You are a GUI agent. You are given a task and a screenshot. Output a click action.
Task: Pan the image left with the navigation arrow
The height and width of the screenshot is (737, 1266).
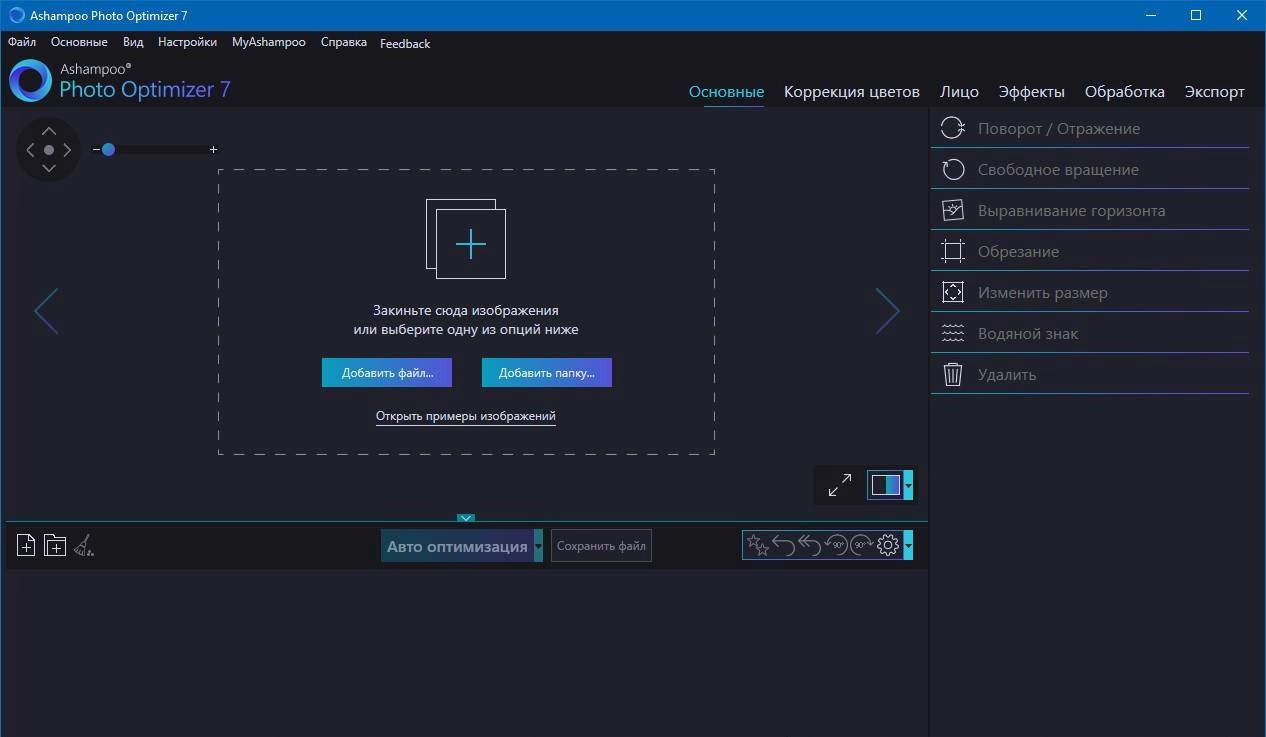[x=30, y=150]
